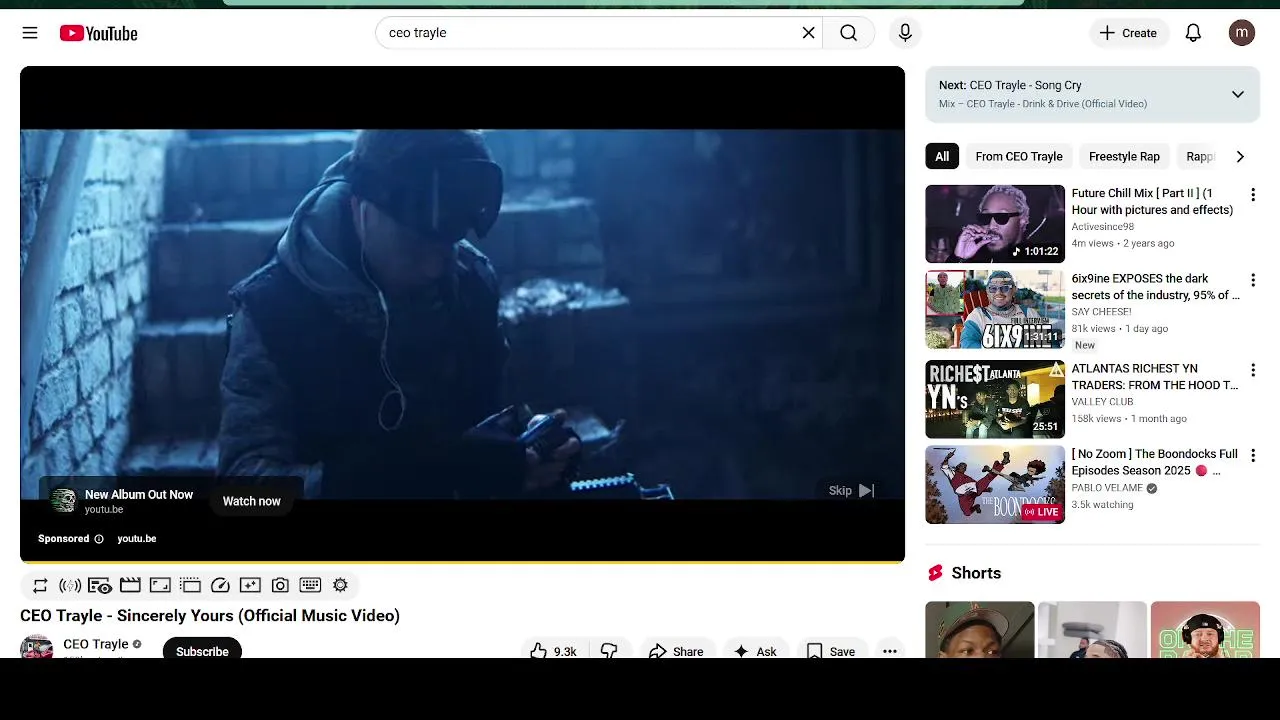Click the expand video player icon
The height and width of the screenshot is (720, 1280).
160,585
